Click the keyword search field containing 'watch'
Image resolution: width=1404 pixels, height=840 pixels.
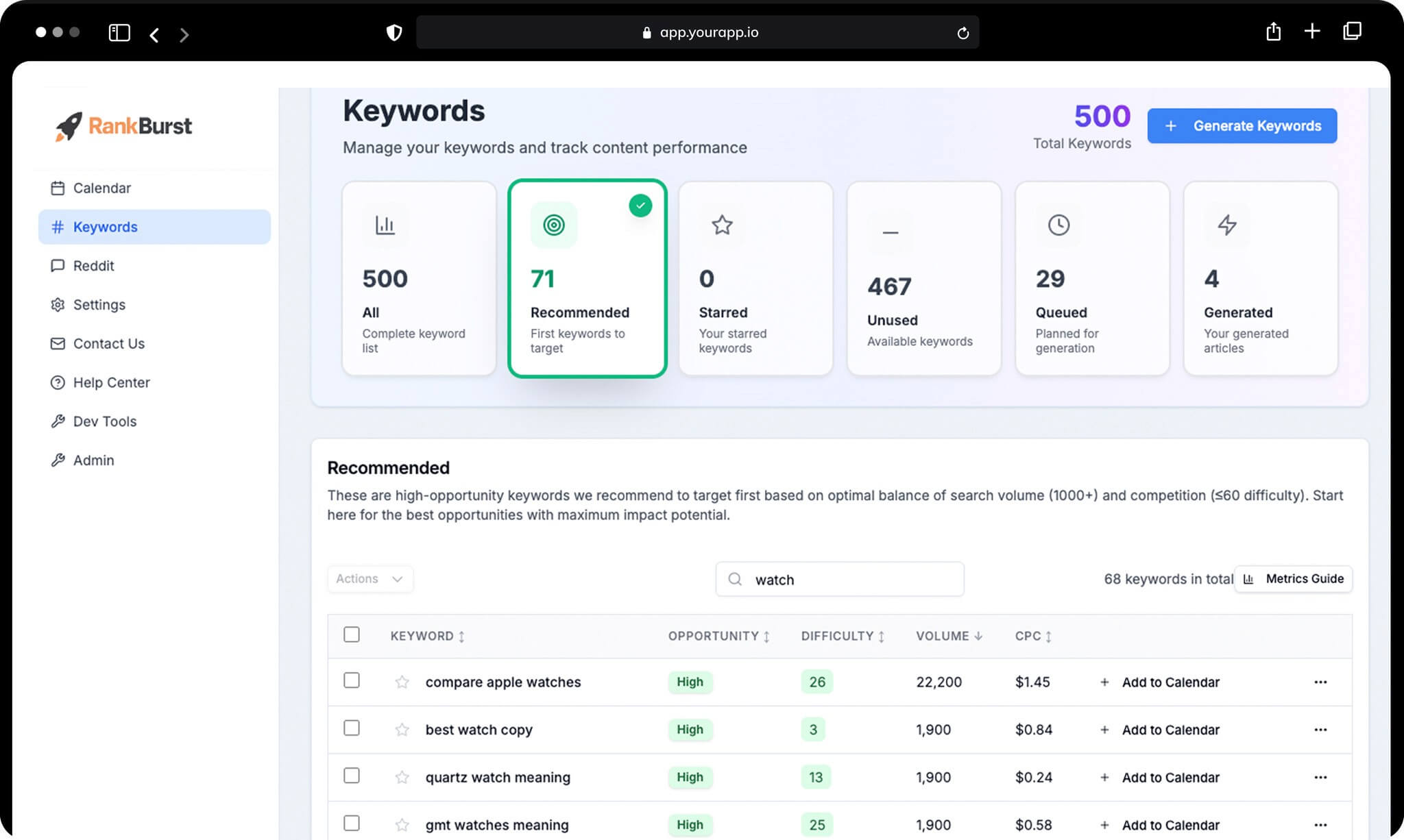[840, 580]
